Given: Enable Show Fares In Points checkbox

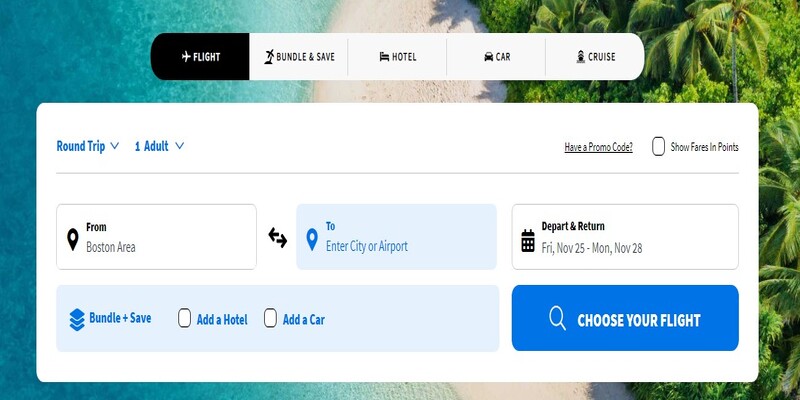Looking at the screenshot, I should (x=658, y=146).
